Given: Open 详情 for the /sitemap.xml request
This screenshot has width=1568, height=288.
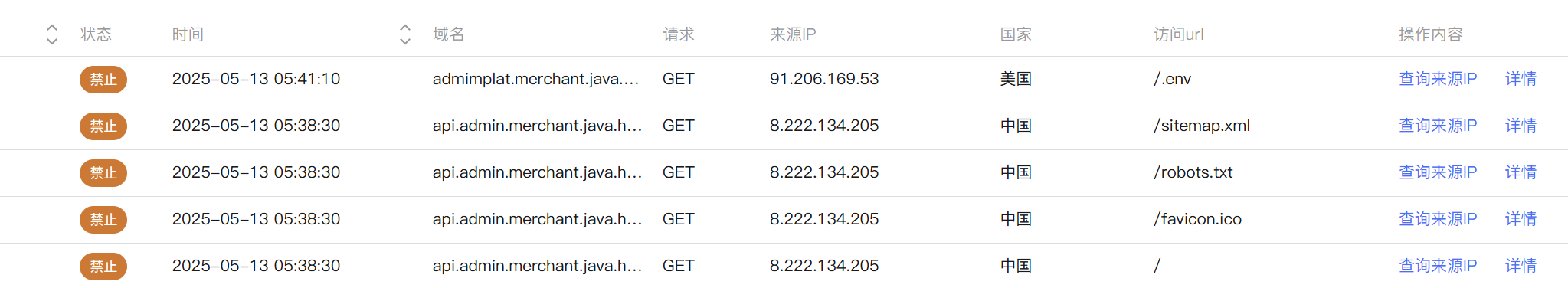Looking at the screenshot, I should click(1521, 126).
